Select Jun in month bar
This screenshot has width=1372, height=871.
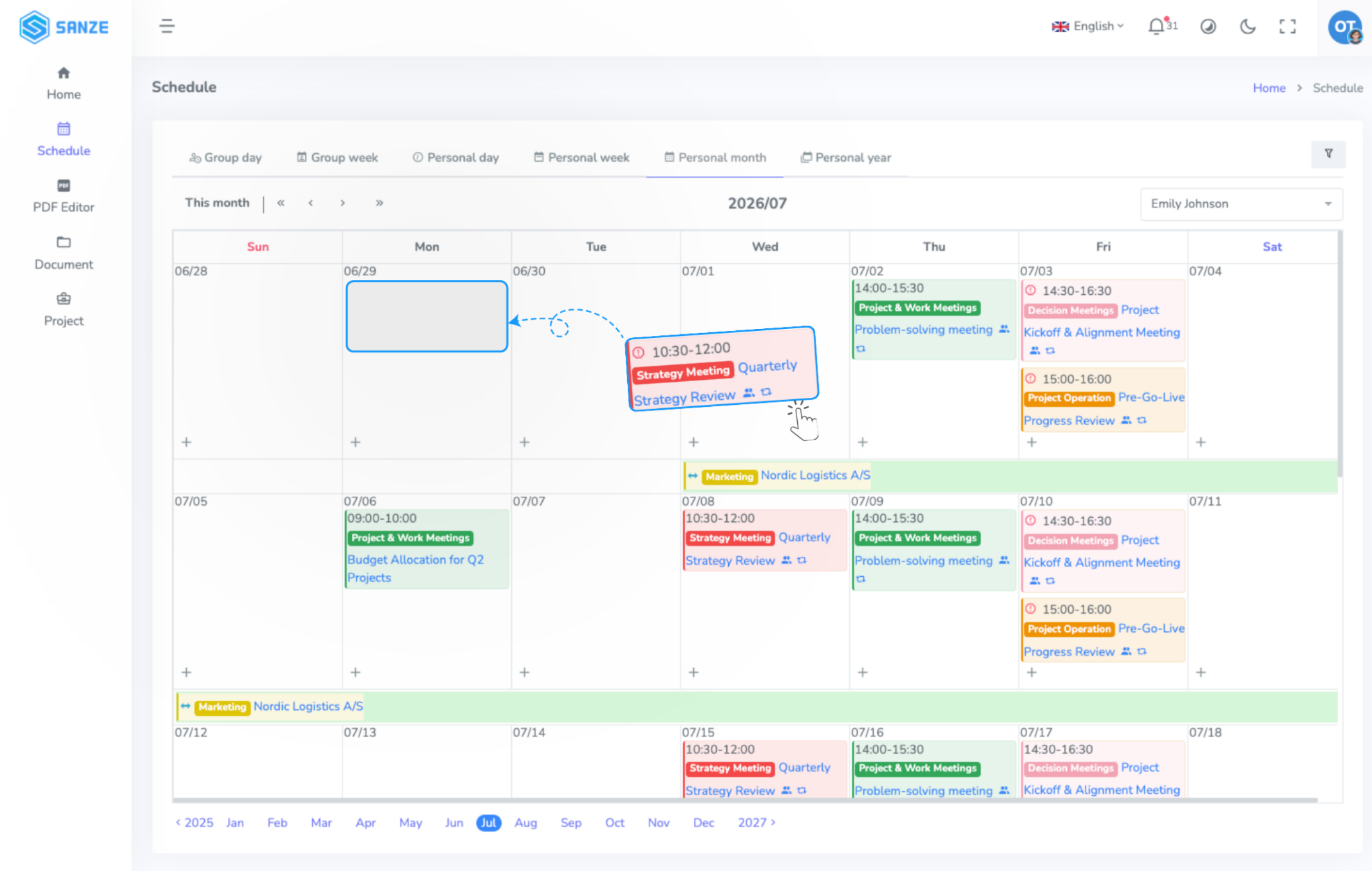pyautogui.click(x=454, y=823)
